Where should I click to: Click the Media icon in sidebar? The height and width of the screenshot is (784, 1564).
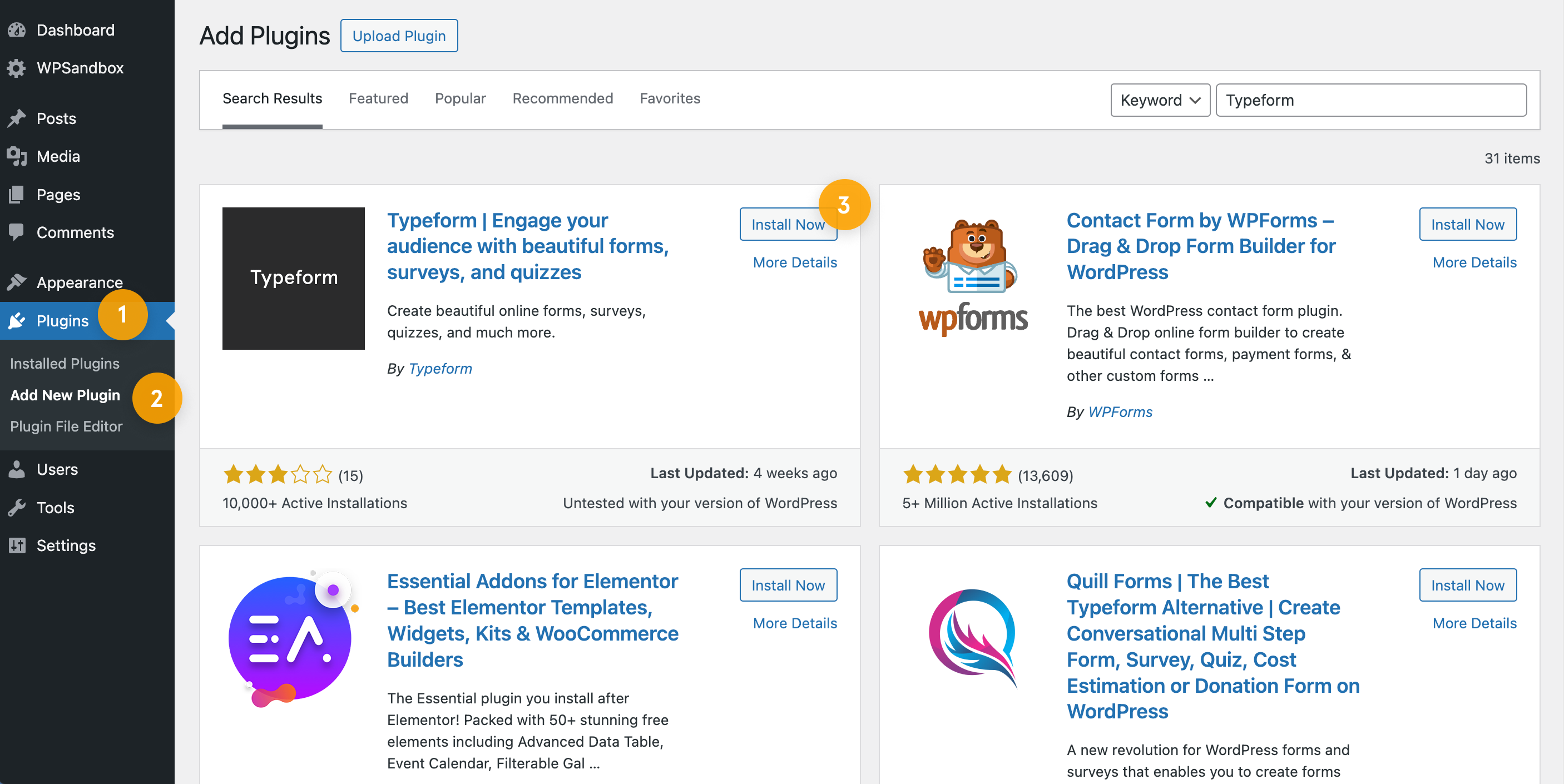tap(17, 157)
